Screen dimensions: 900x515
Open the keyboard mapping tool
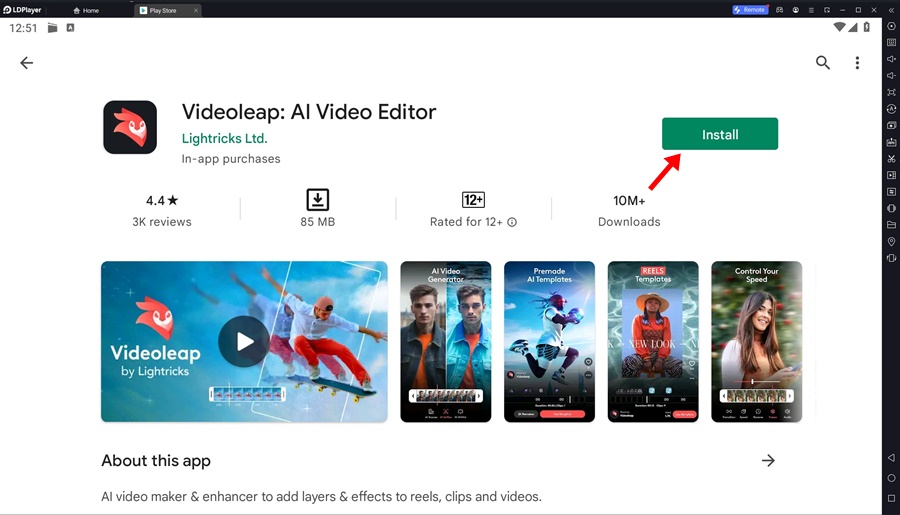click(891, 42)
